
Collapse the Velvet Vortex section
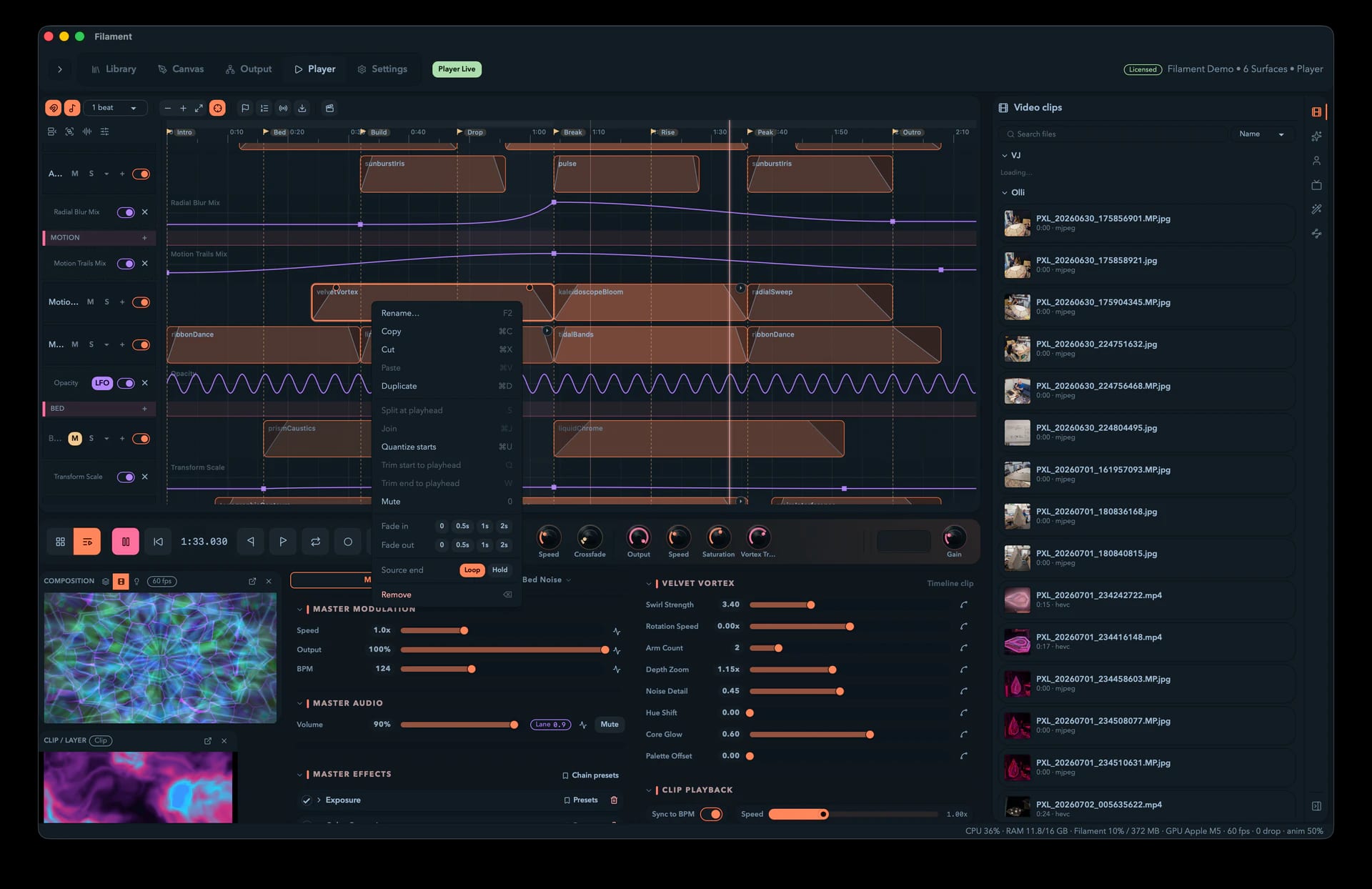pos(649,584)
